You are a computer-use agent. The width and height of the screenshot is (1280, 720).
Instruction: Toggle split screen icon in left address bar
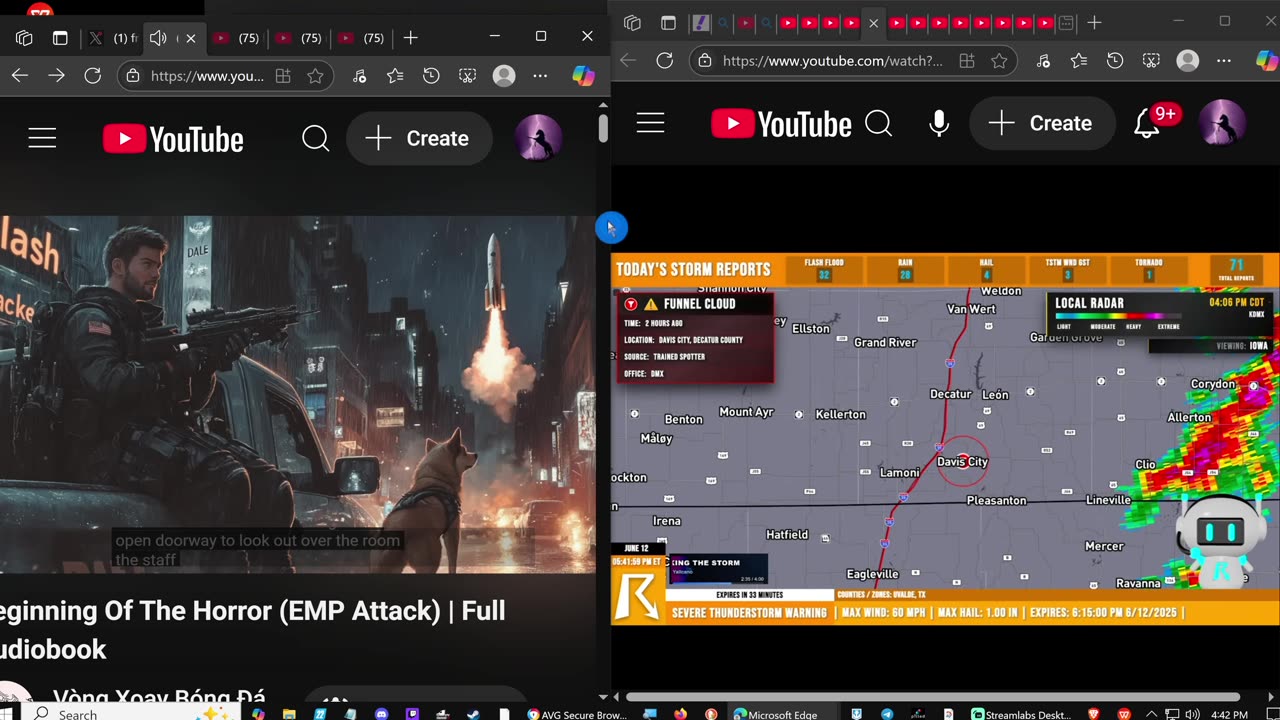(x=283, y=76)
